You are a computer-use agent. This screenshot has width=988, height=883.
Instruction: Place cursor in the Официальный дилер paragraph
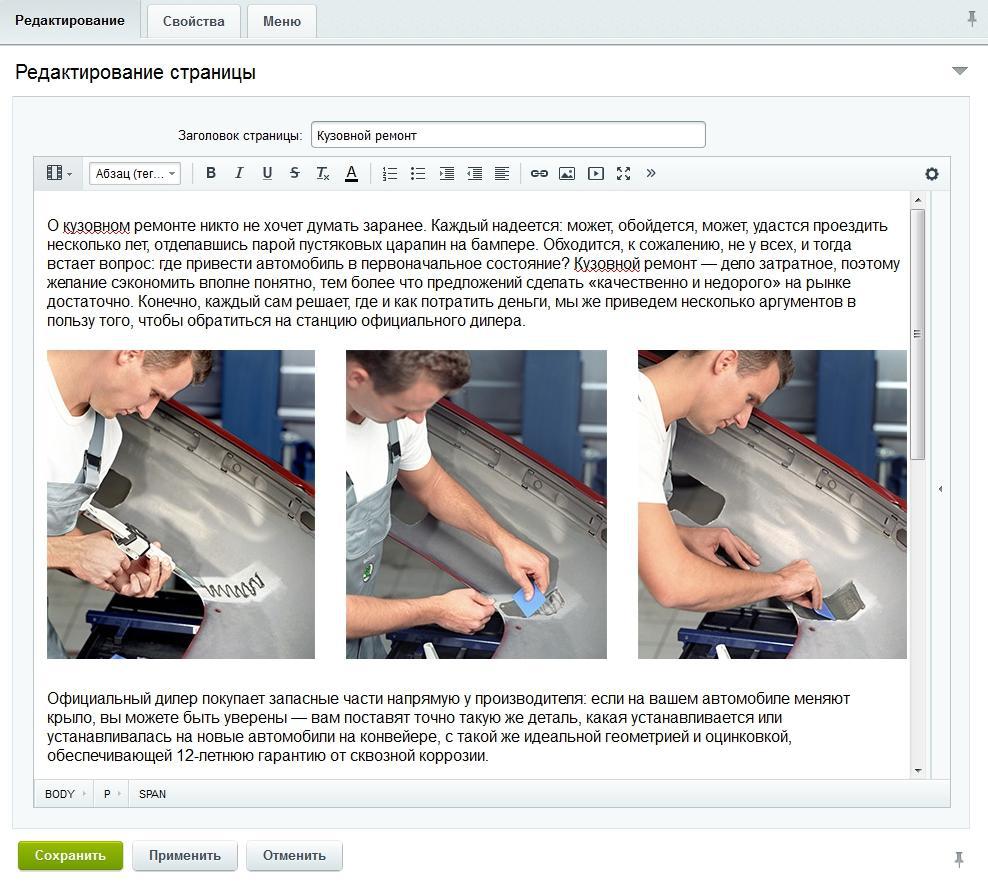click(x=448, y=727)
